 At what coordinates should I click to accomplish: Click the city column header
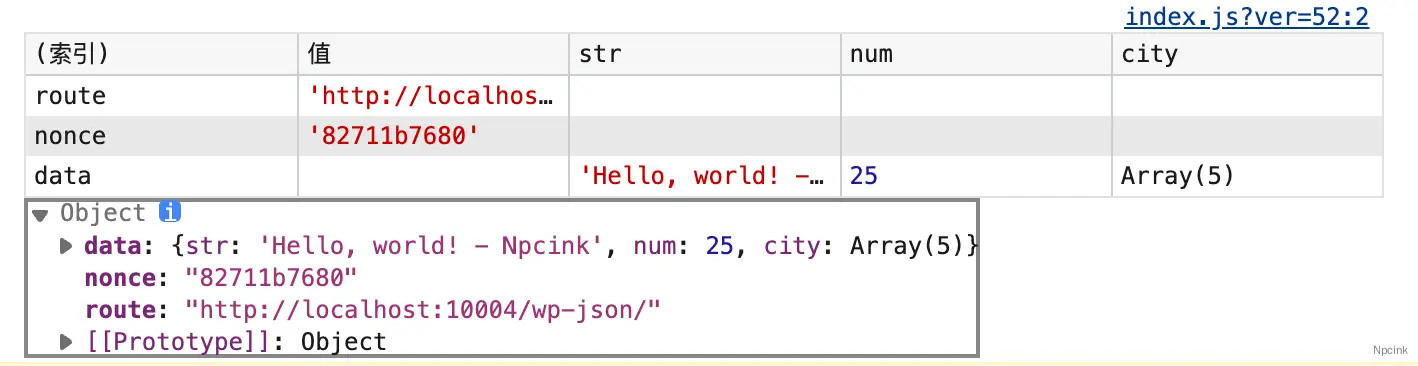(1247, 54)
